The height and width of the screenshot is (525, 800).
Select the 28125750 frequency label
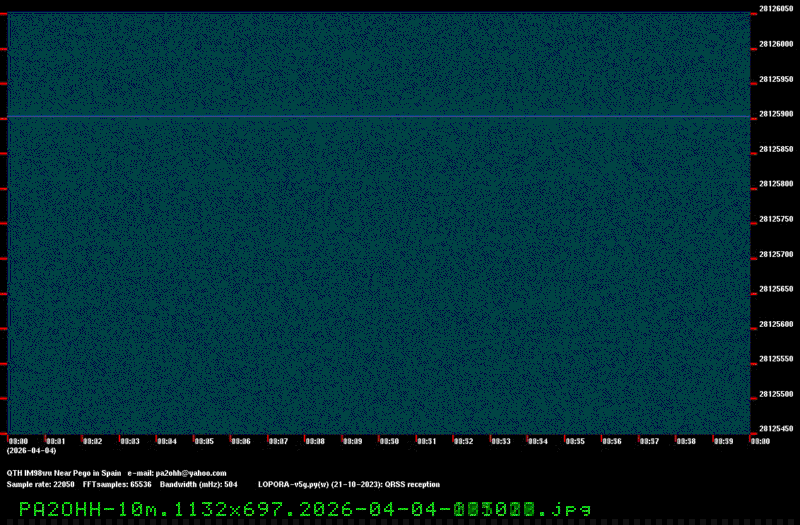776,219
